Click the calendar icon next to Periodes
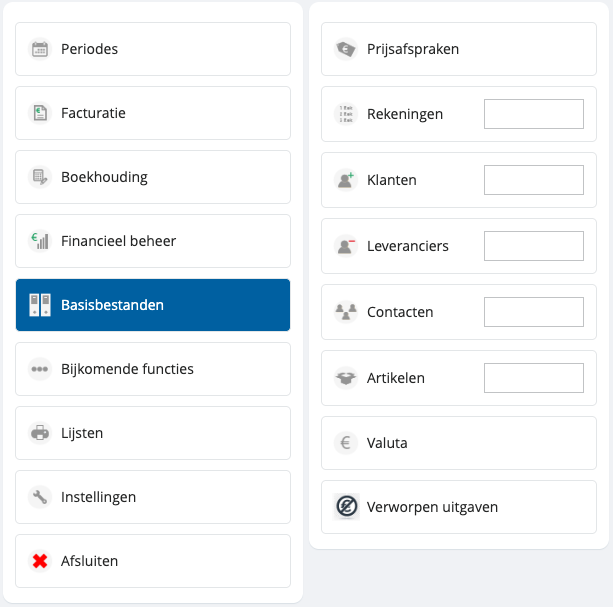613x607 pixels. click(x=40, y=49)
